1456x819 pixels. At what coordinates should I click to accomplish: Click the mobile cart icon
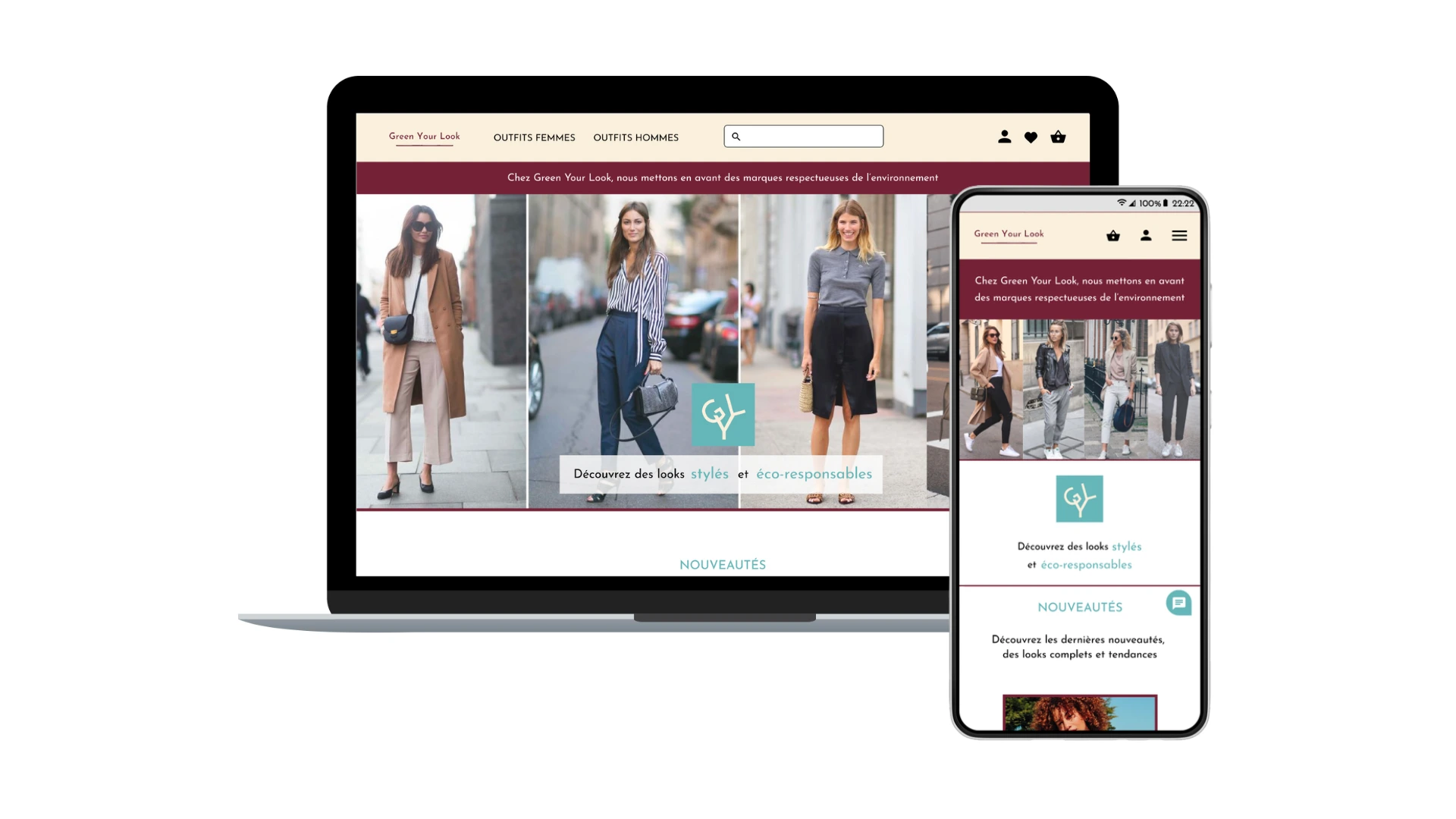pos(1113,236)
